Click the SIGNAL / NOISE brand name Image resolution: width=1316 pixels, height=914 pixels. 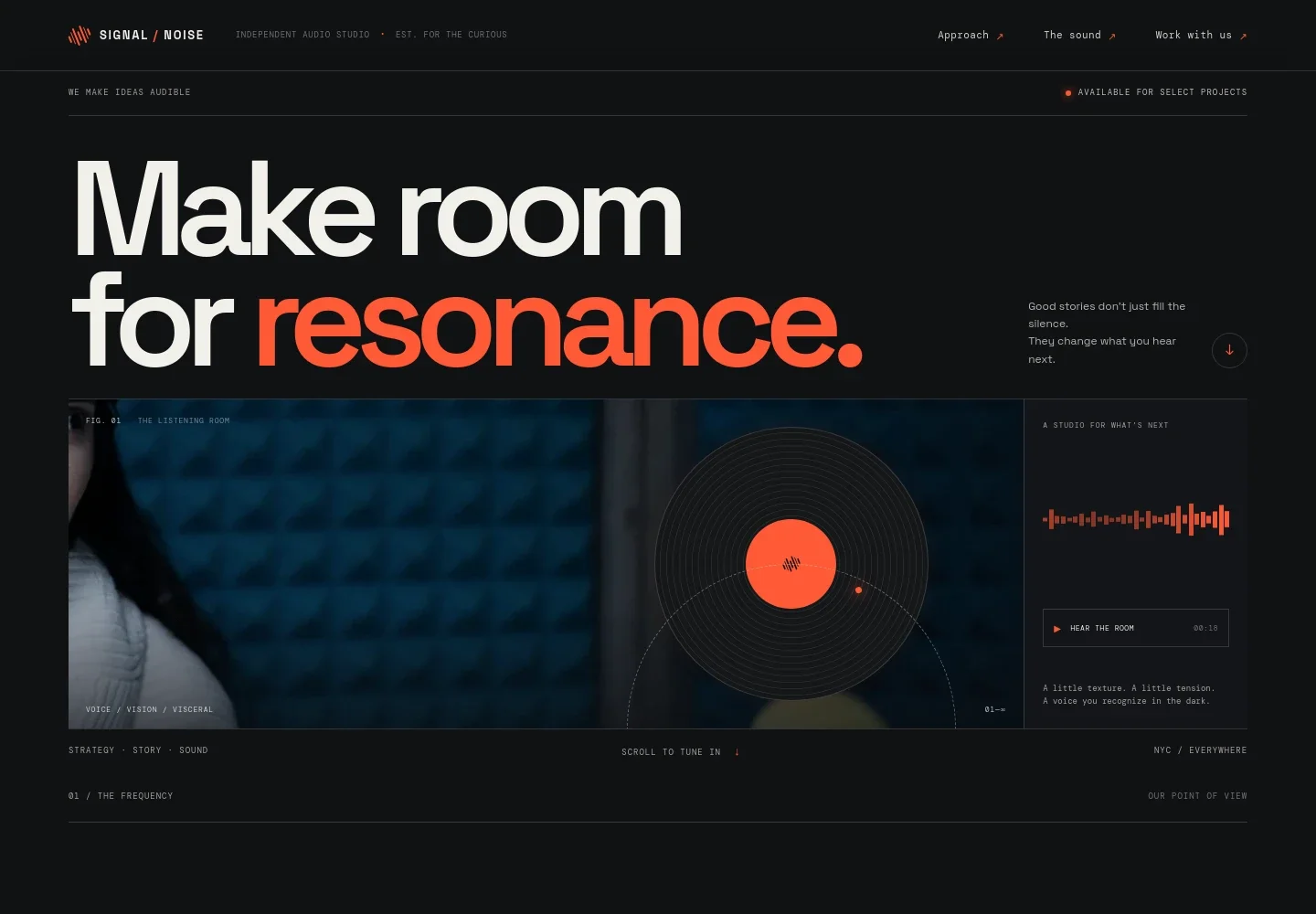pyautogui.click(x=152, y=36)
